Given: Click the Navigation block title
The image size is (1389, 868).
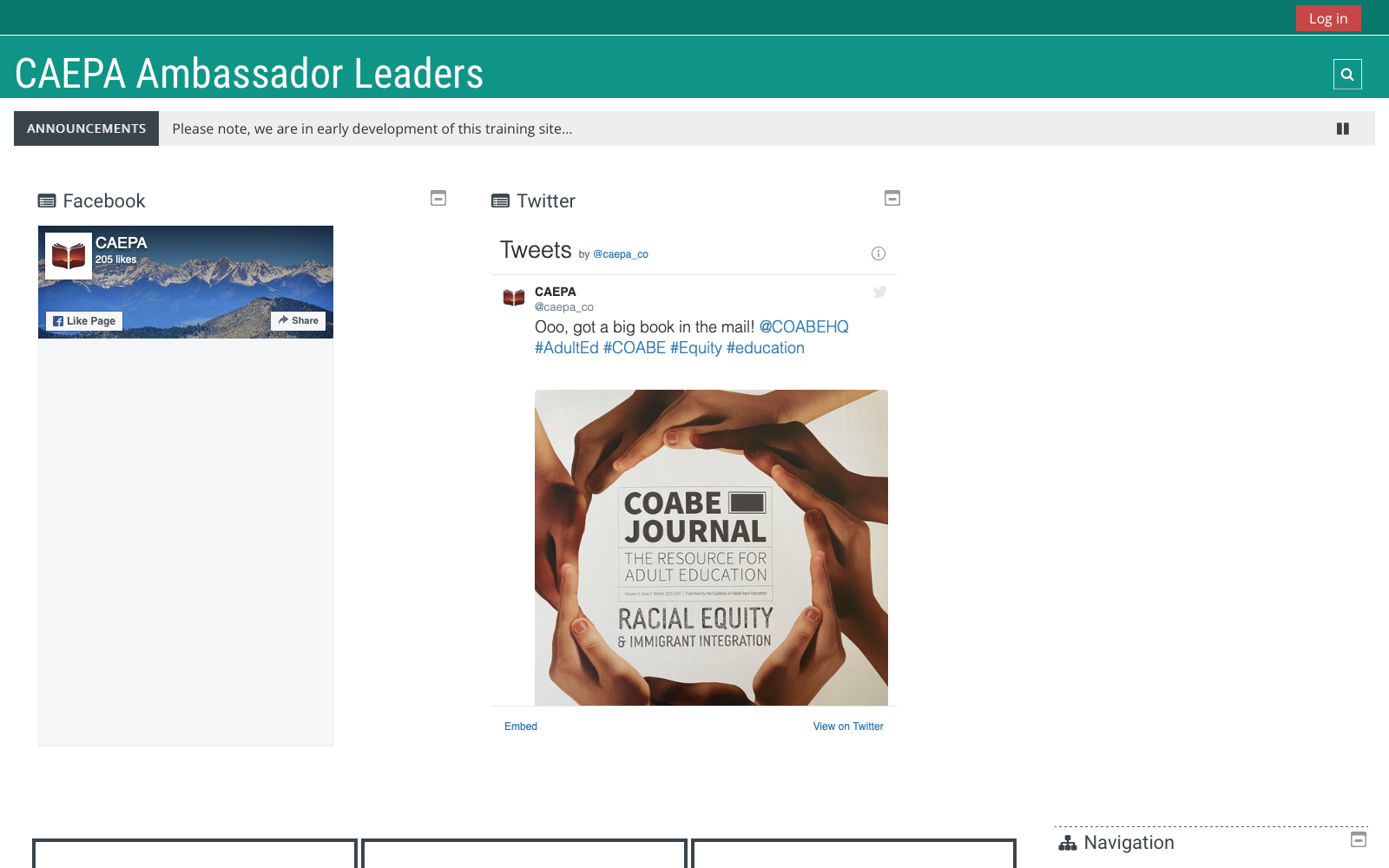Looking at the screenshot, I should point(1129,843).
